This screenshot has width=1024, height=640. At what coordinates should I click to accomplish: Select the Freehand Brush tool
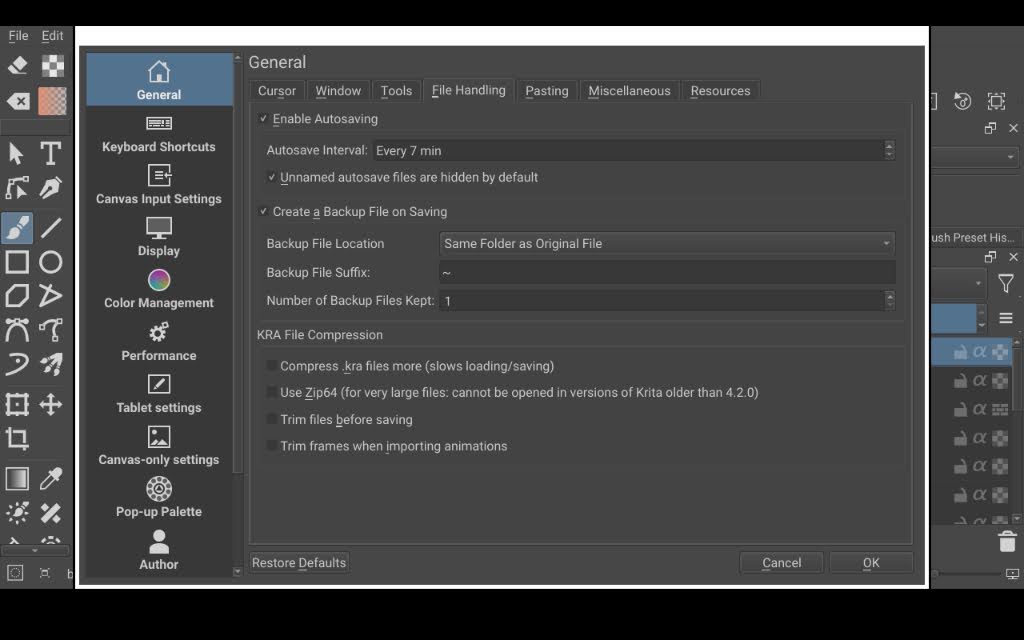(x=17, y=227)
